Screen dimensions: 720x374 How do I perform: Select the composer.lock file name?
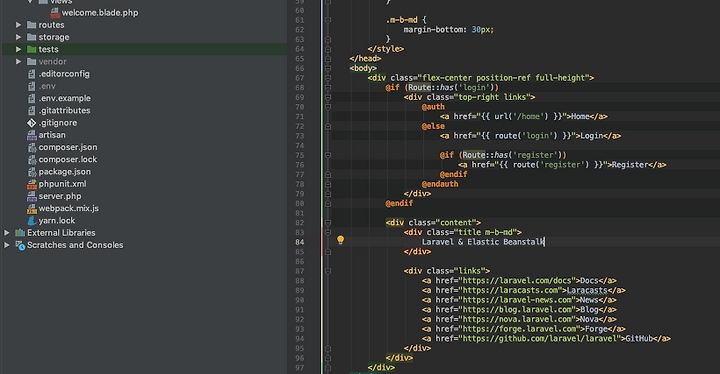pos(68,159)
